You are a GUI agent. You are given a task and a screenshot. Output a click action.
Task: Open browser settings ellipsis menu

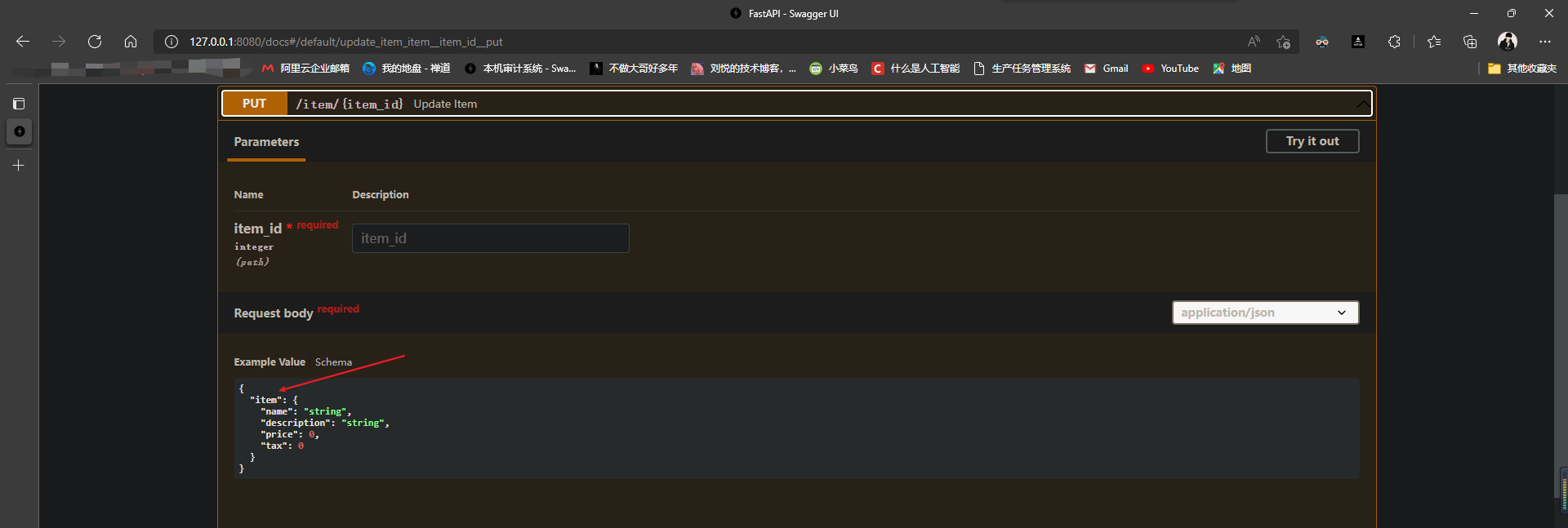(x=1544, y=42)
